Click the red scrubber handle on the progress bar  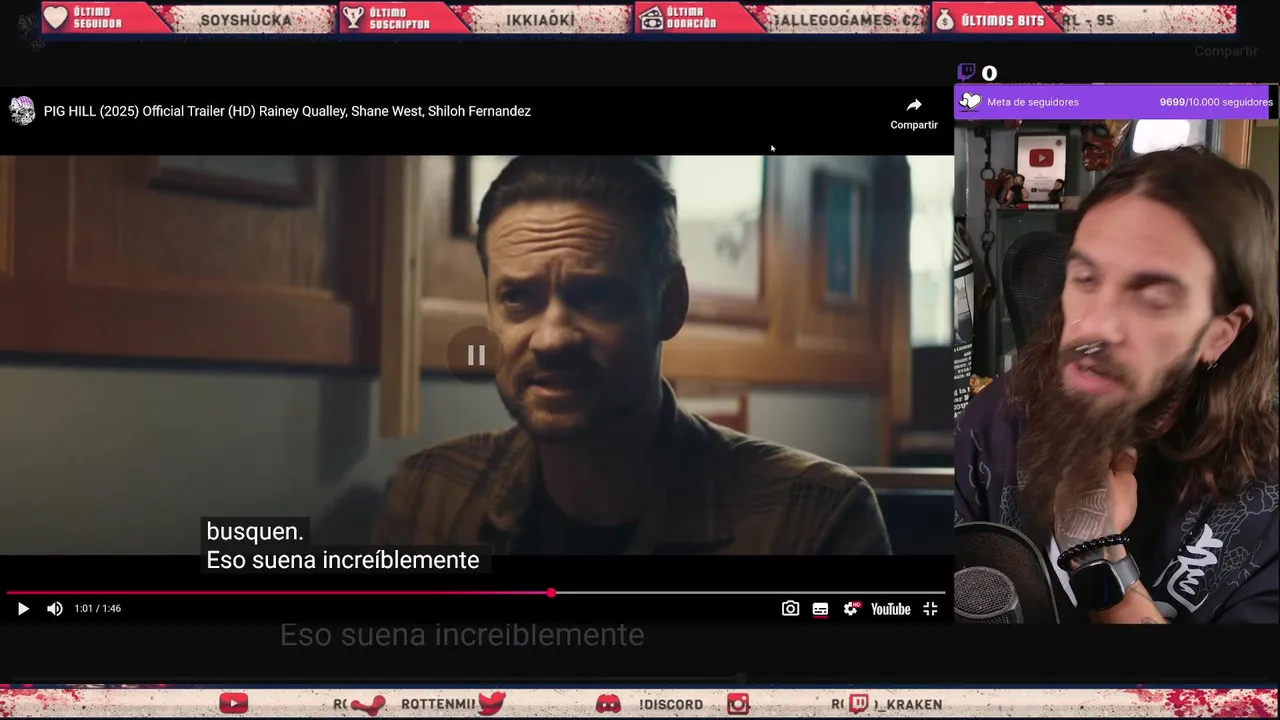(551, 593)
